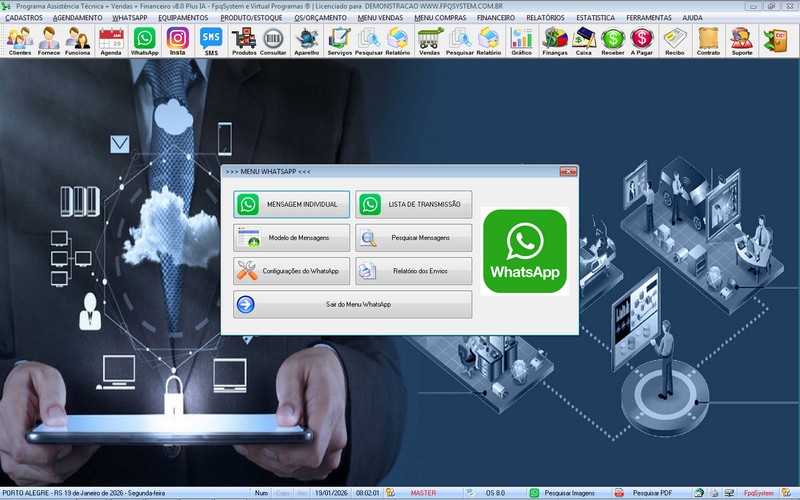
Task: Open the OS/ORÇAMENTO menu
Action: [320, 18]
